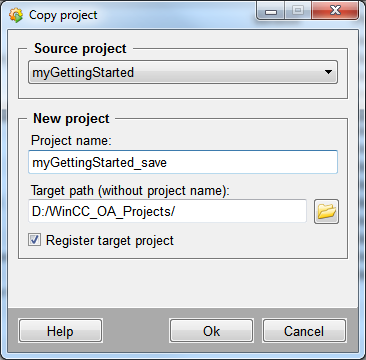Click the 'Project name:' label
The width and height of the screenshot is (366, 360).
tap(71, 141)
